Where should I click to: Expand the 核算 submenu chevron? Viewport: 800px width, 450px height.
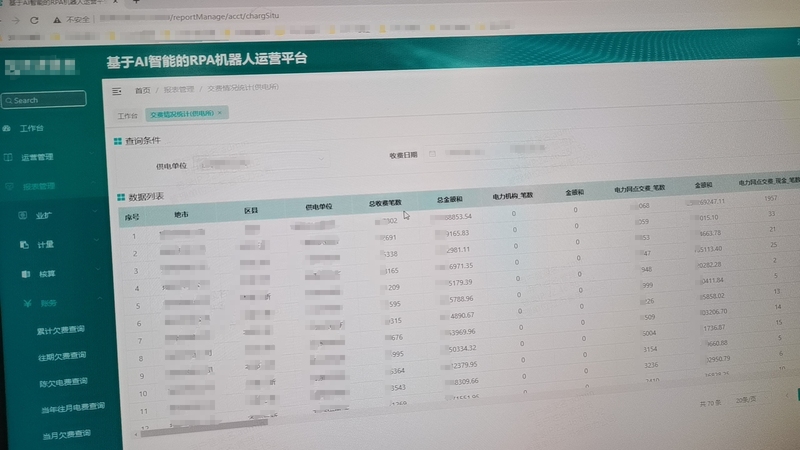pos(98,268)
